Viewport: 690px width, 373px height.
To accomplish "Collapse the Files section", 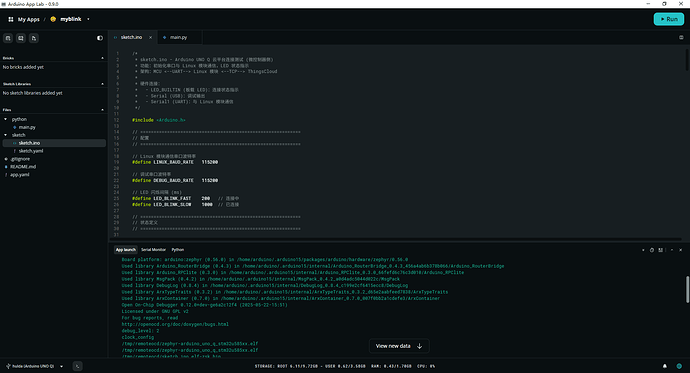I will coord(103,110).
